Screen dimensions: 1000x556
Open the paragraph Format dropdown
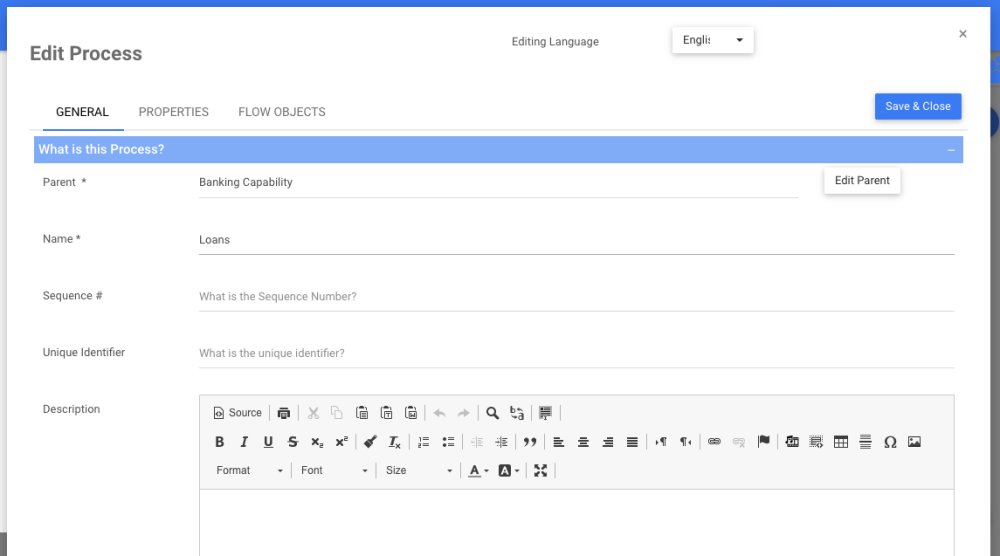(249, 471)
